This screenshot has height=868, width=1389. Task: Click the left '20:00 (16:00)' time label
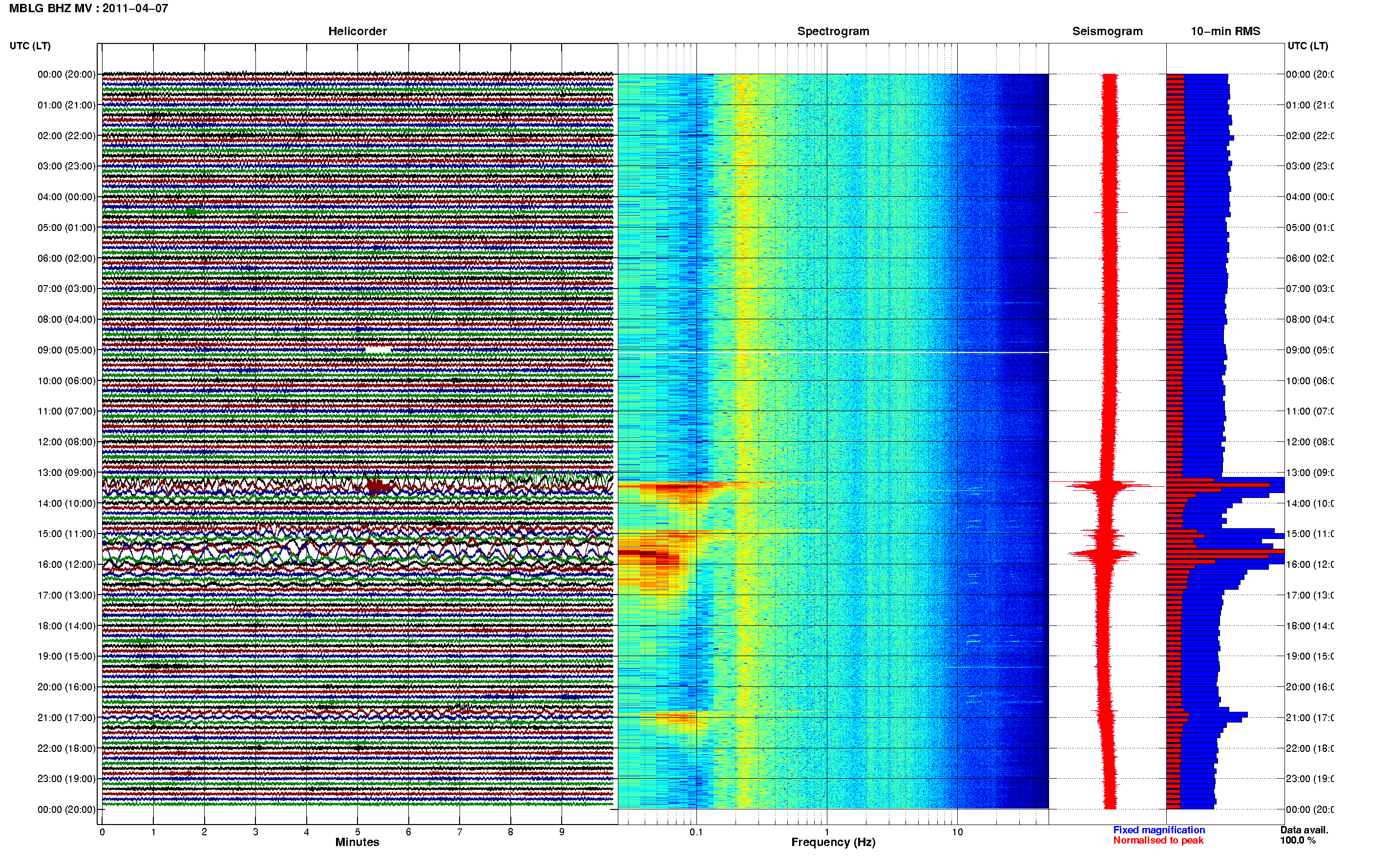66,686
